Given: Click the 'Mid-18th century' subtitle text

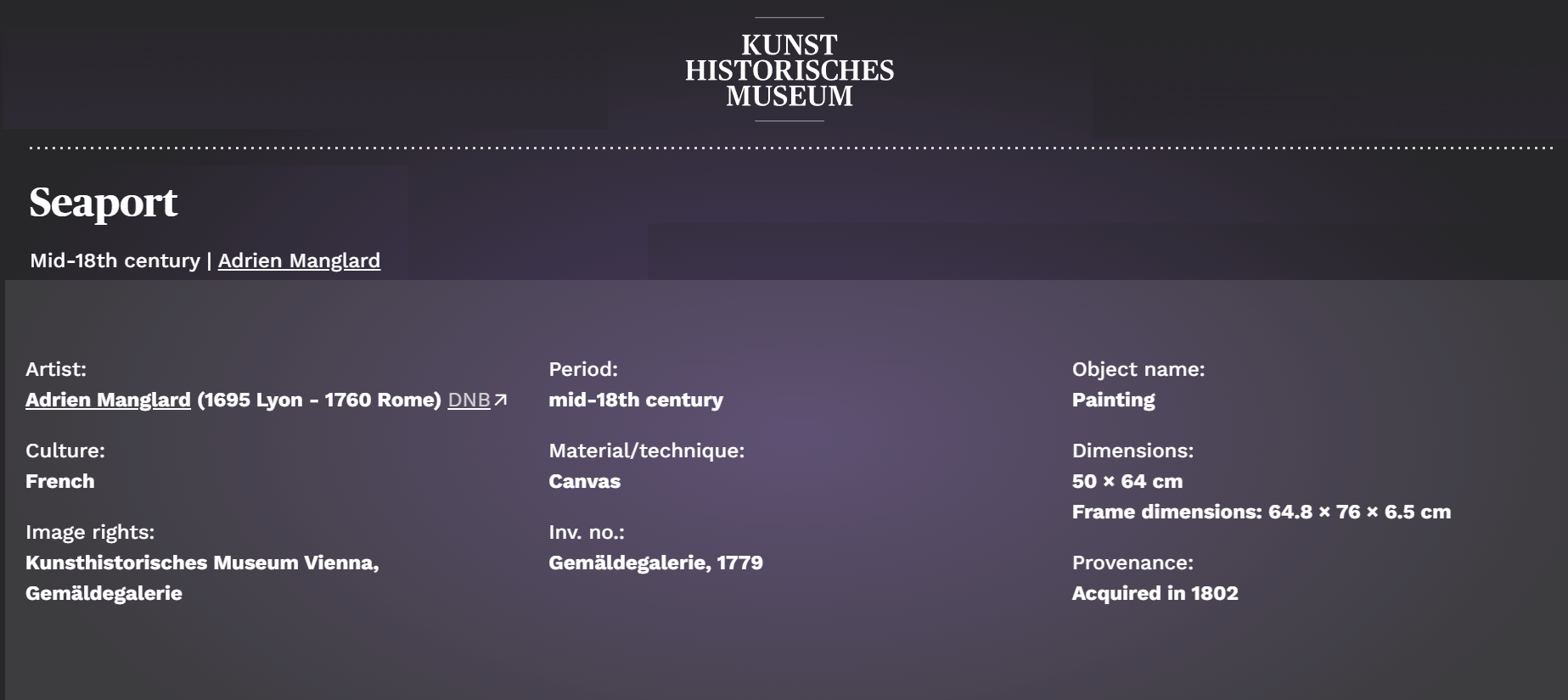Looking at the screenshot, I should coord(115,260).
